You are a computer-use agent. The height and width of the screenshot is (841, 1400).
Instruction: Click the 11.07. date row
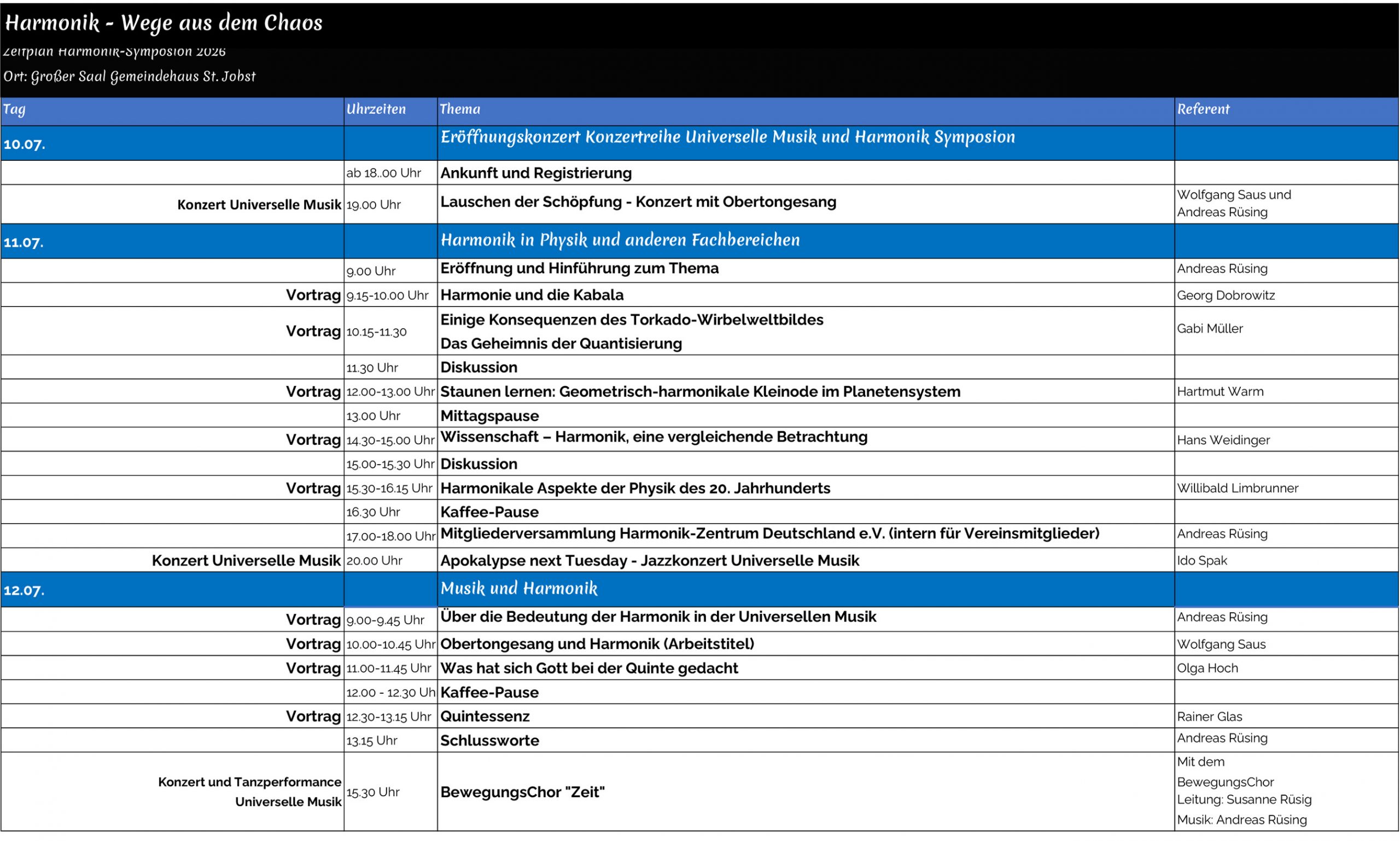click(699, 241)
